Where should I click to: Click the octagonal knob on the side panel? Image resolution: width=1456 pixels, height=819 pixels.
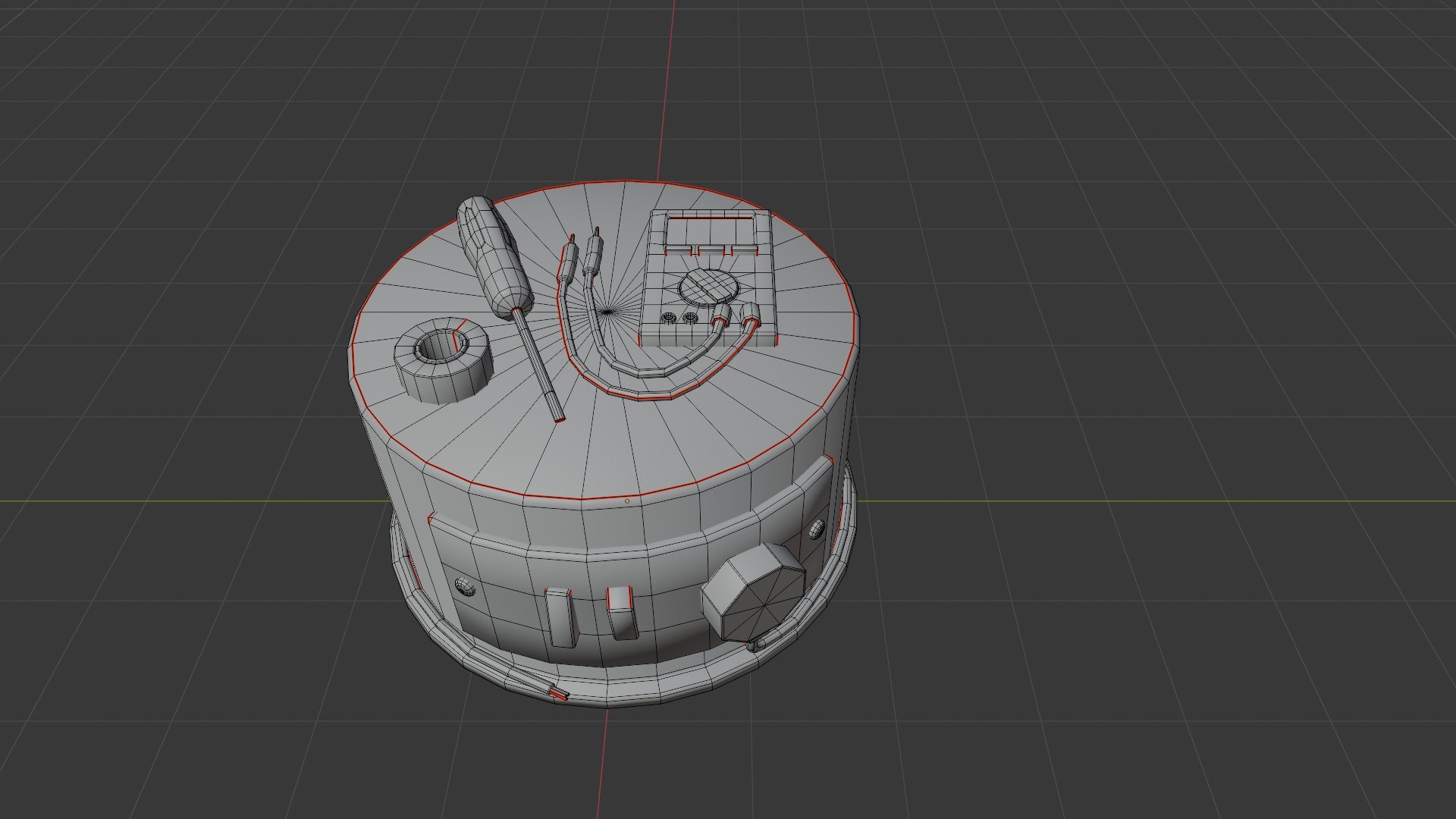tap(752, 593)
